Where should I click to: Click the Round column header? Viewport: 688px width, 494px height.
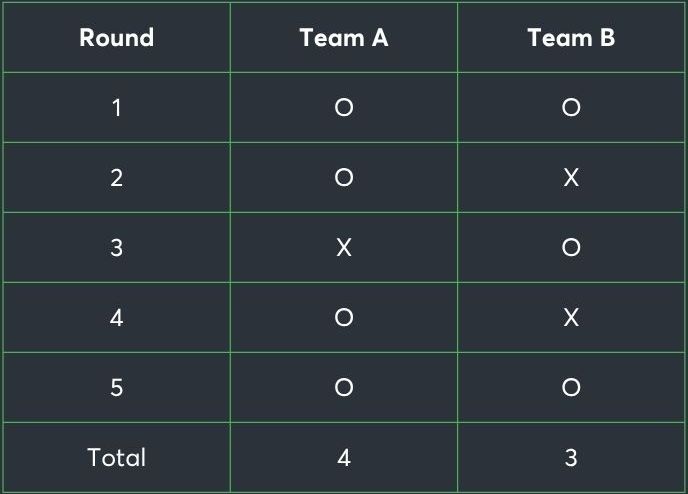tap(116, 38)
